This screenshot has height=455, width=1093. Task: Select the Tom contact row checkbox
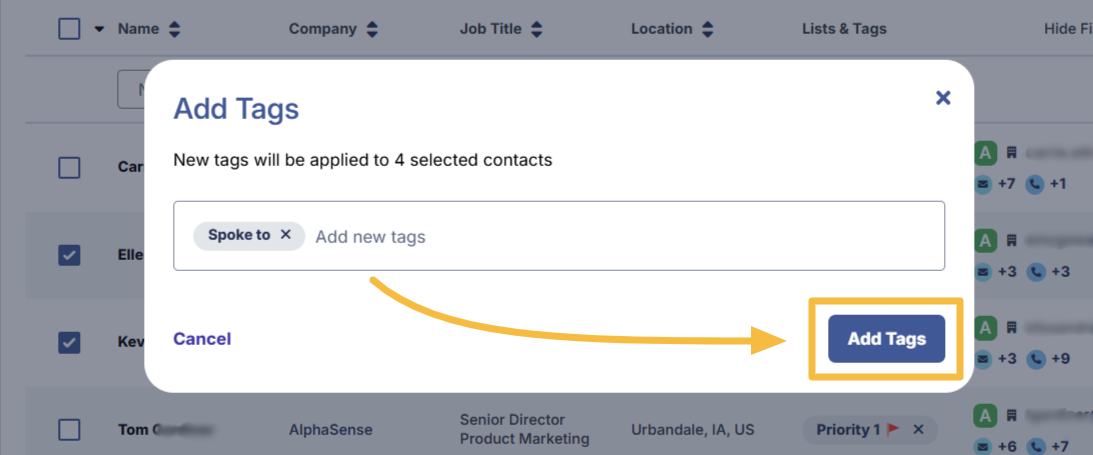click(x=69, y=430)
